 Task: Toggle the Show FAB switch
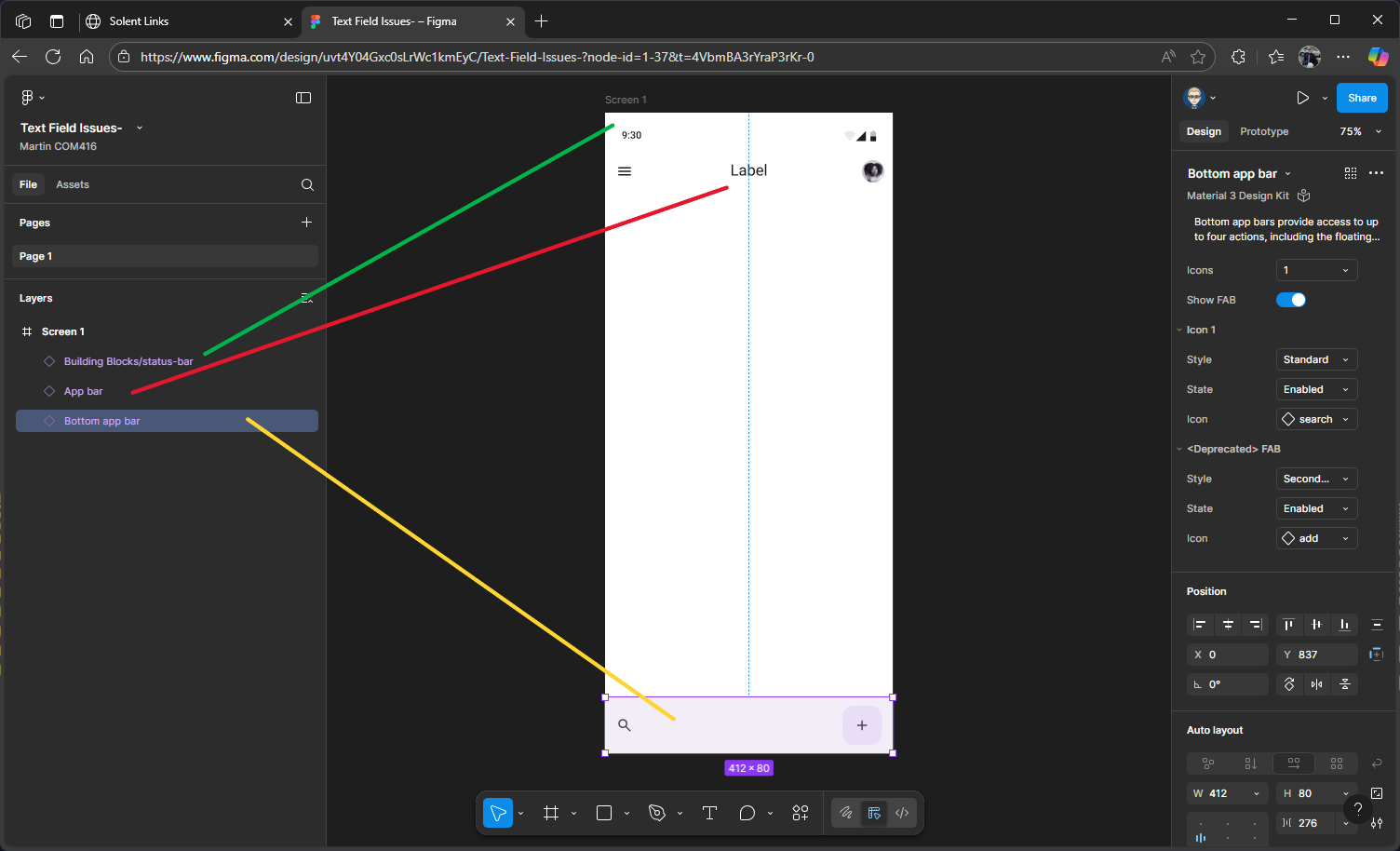tap(1291, 300)
